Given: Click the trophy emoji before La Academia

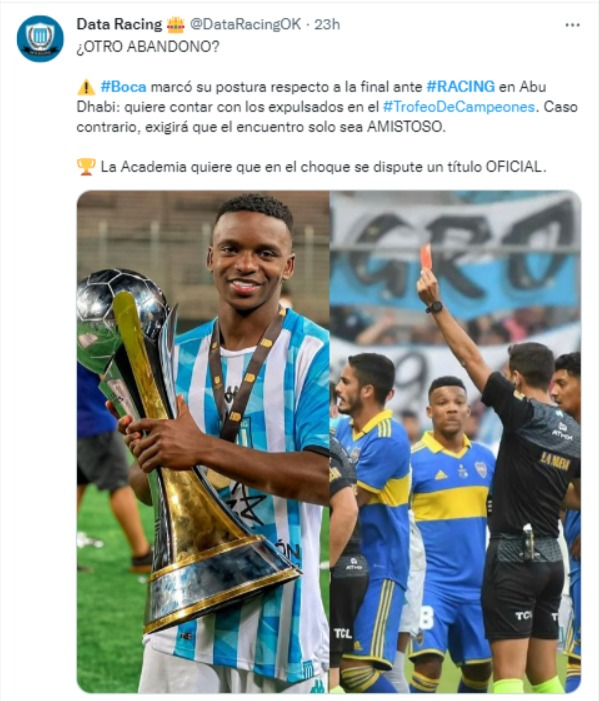Looking at the screenshot, I should 86,167.
